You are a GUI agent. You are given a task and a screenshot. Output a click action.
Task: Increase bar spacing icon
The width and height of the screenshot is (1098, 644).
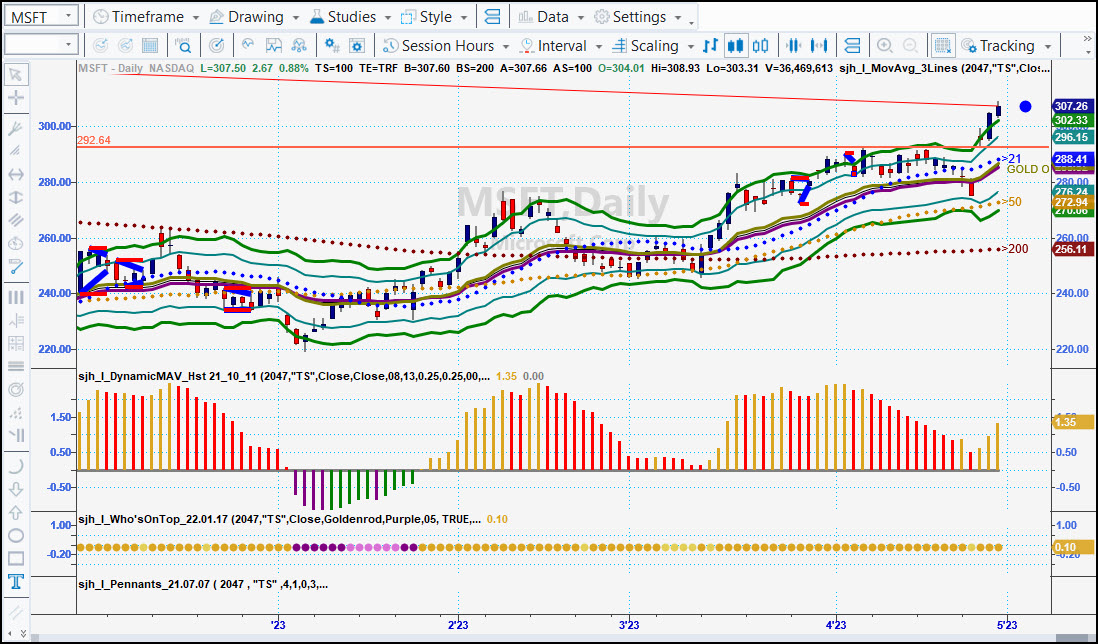(819, 46)
